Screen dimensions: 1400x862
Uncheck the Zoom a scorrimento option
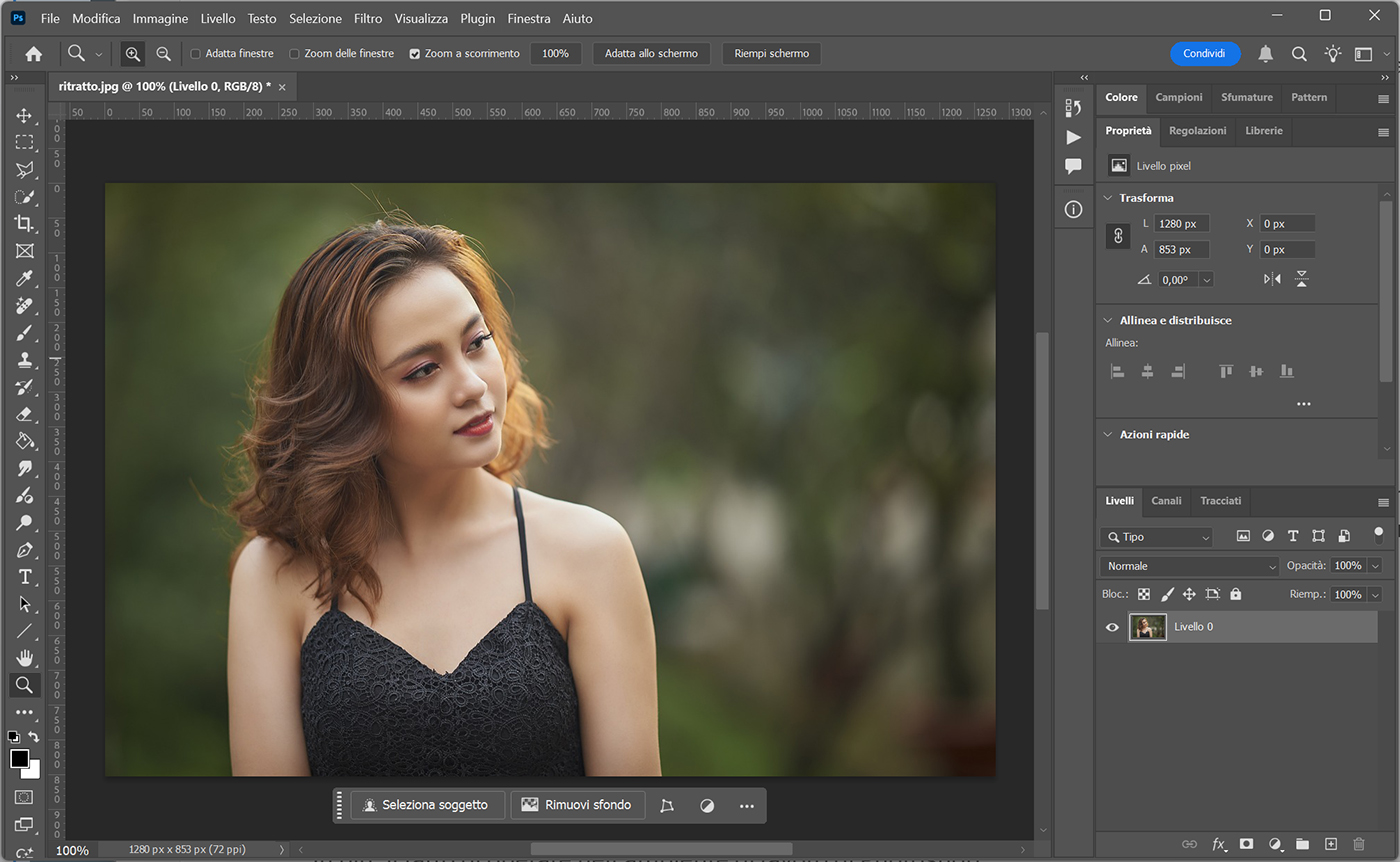click(x=415, y=54)
